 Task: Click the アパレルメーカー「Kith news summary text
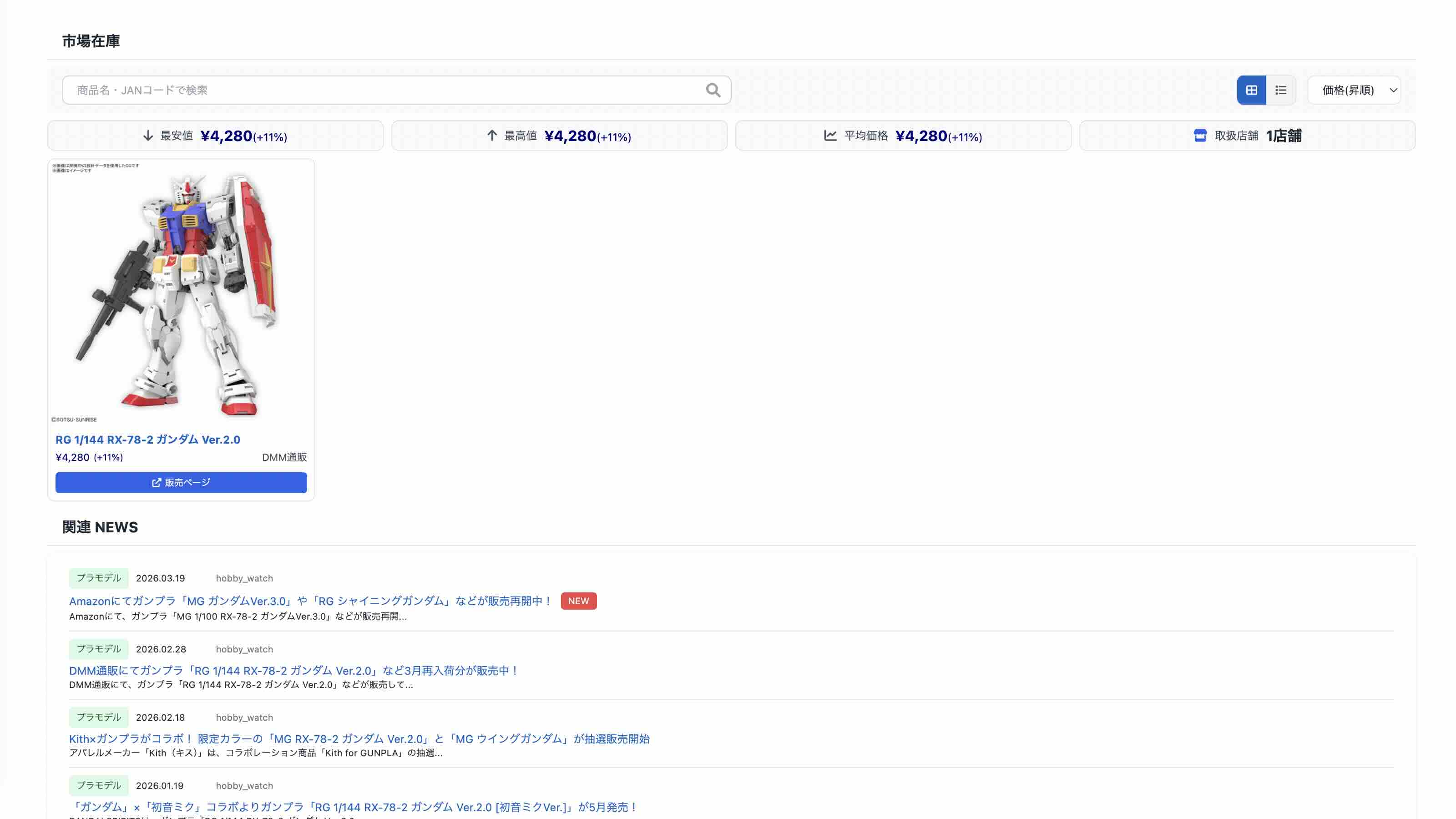[x=255, y=753]
